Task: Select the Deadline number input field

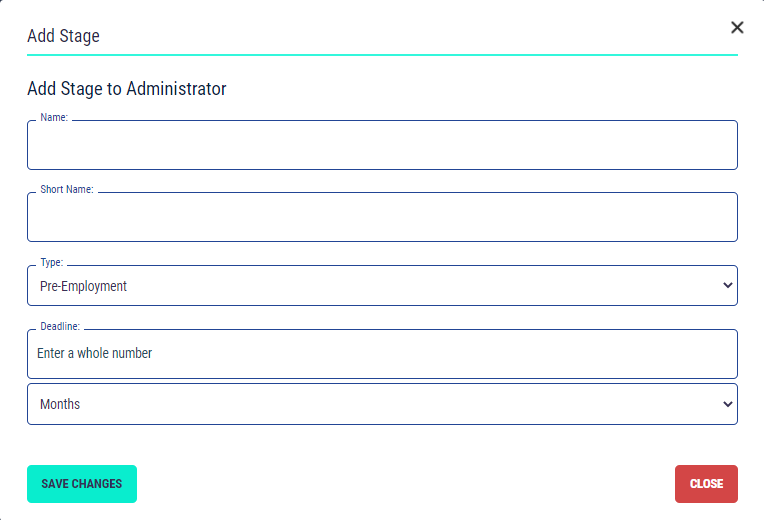Action: (x=382, y=354)
